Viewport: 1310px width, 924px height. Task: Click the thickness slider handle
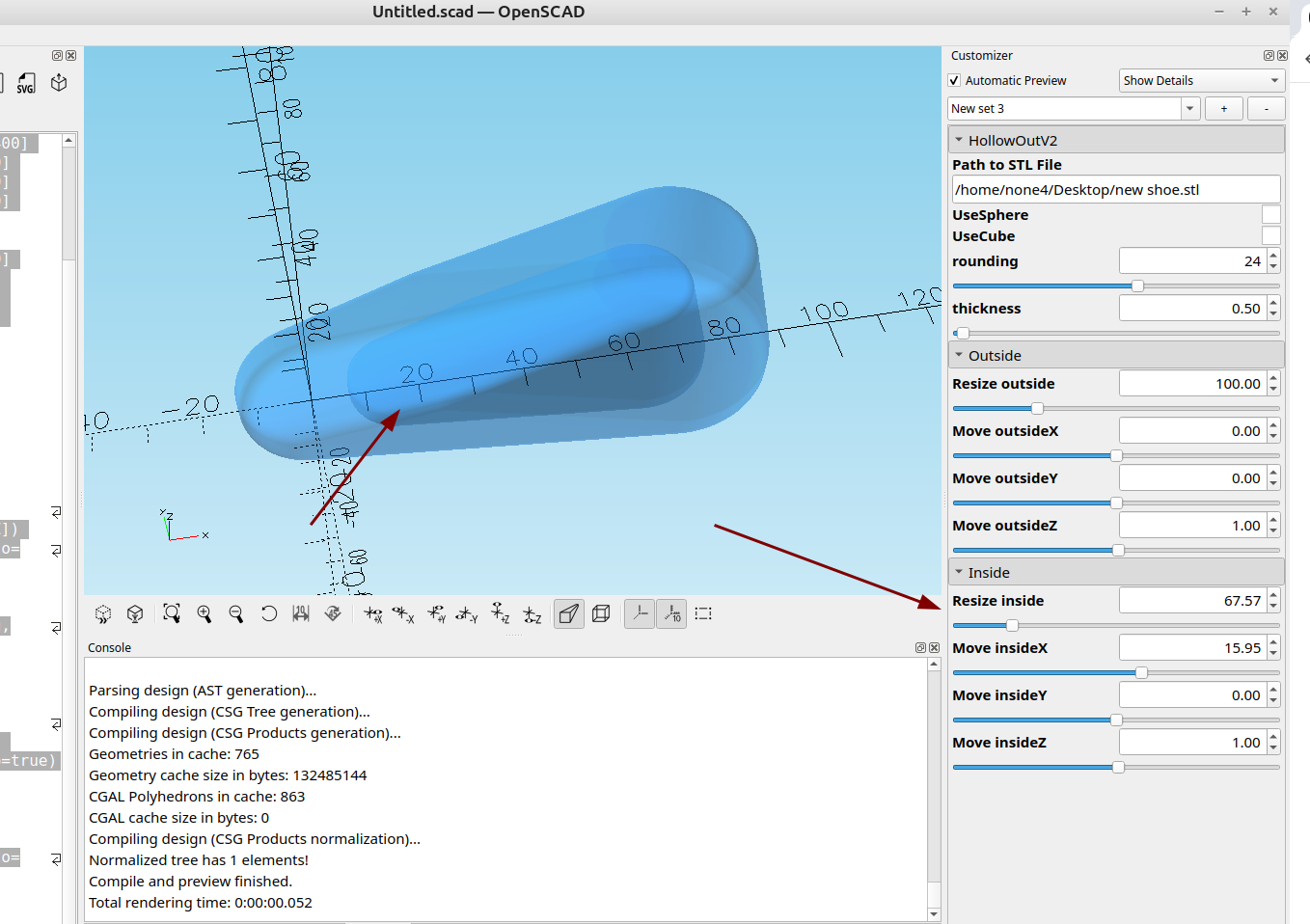963,334
